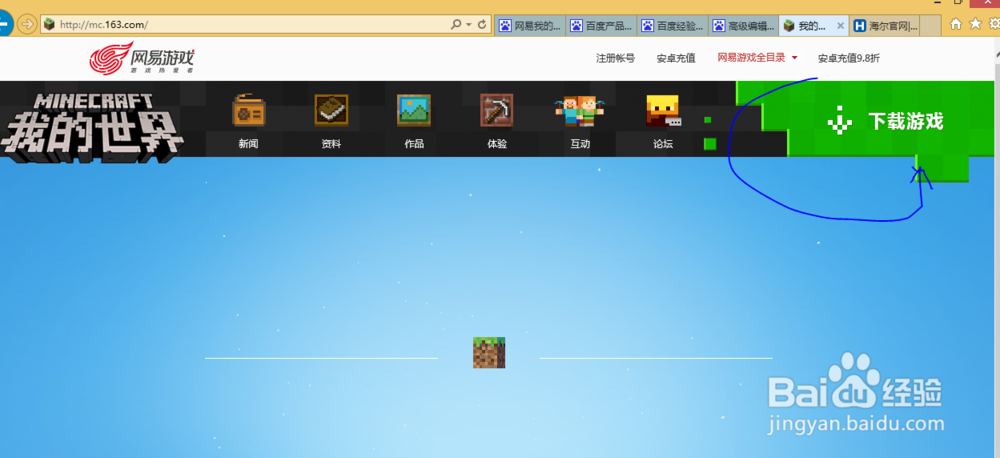Switch to the 海尔官网 browser tab
1000x458 pixels.
(x=885, y=26)
